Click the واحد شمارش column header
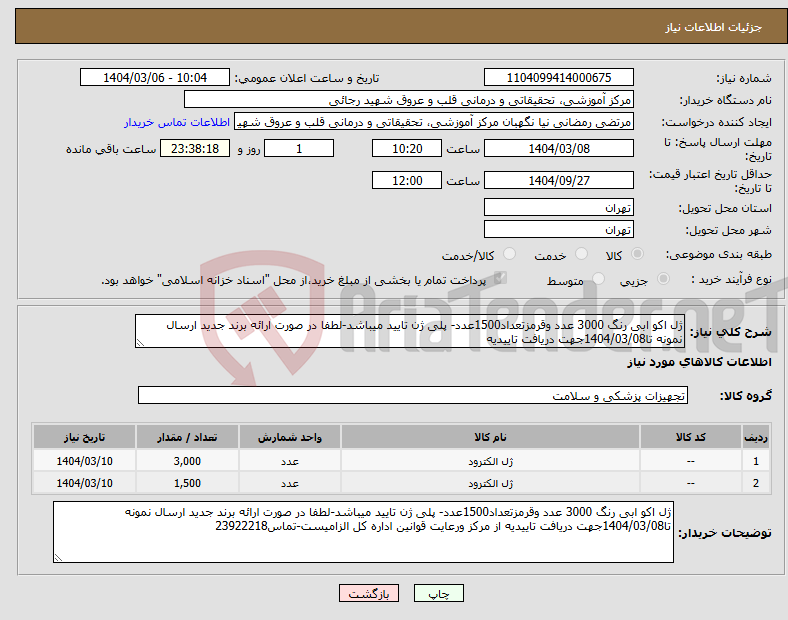This screenshot has width=788, height=620. click(290, 437)
